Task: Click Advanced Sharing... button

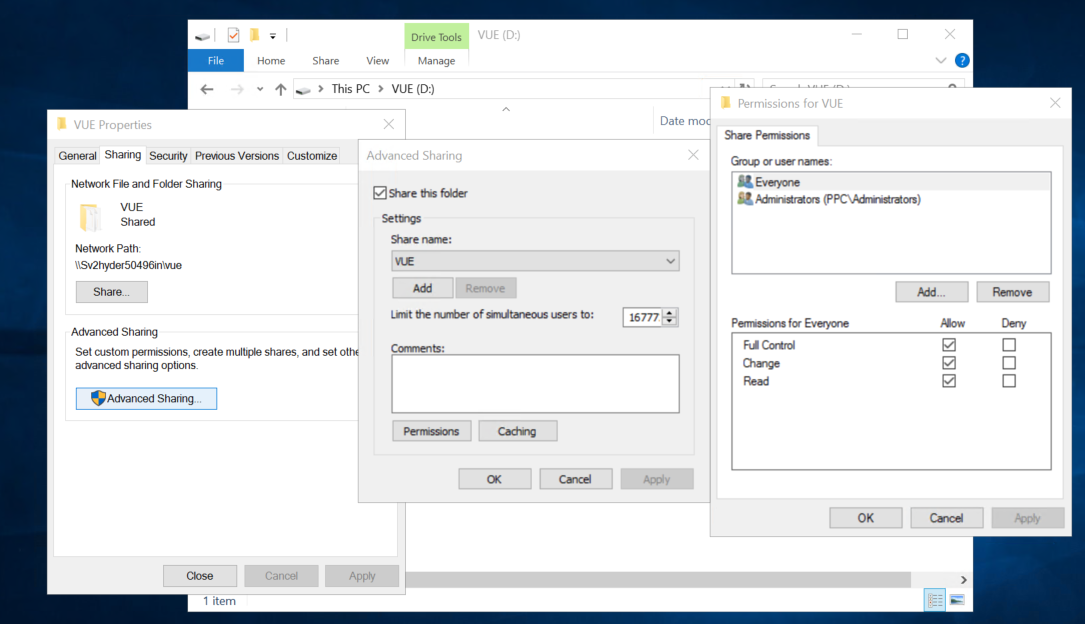Action: coord(146,398)
